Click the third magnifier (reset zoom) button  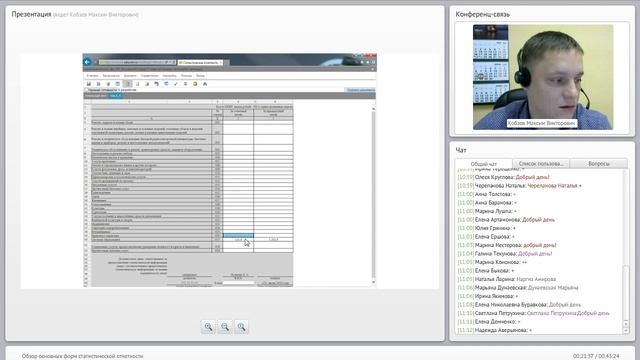click(x=242, y=327)
